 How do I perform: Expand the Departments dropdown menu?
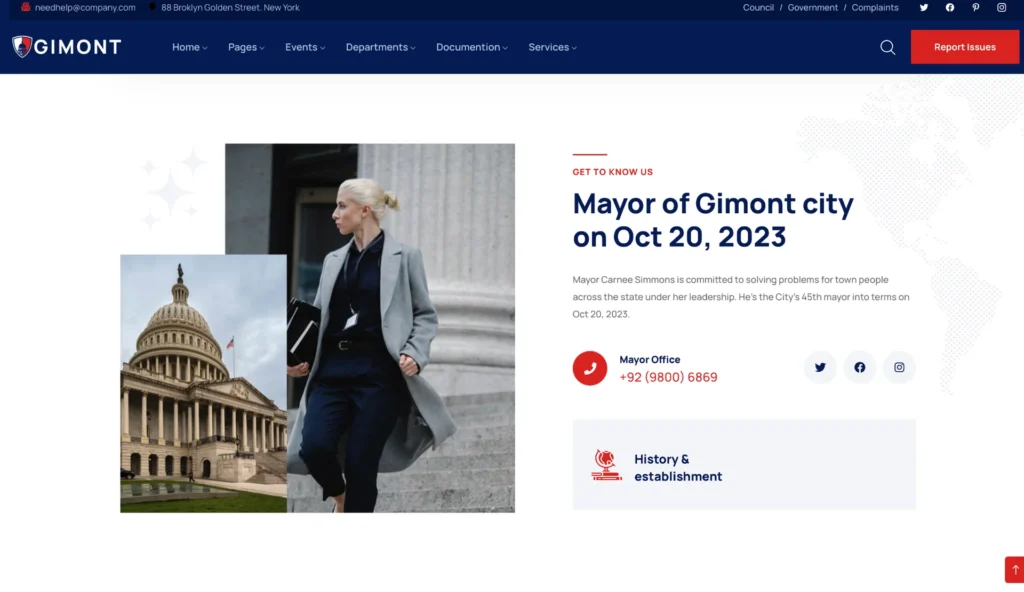point(380,47)
